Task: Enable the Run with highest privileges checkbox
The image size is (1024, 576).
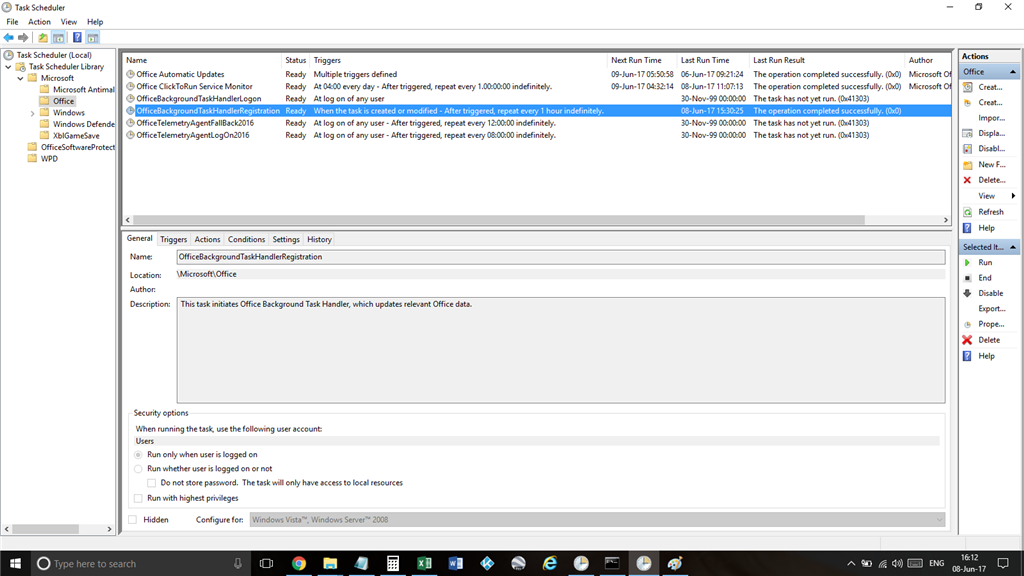Action: (x=138, y=498)
